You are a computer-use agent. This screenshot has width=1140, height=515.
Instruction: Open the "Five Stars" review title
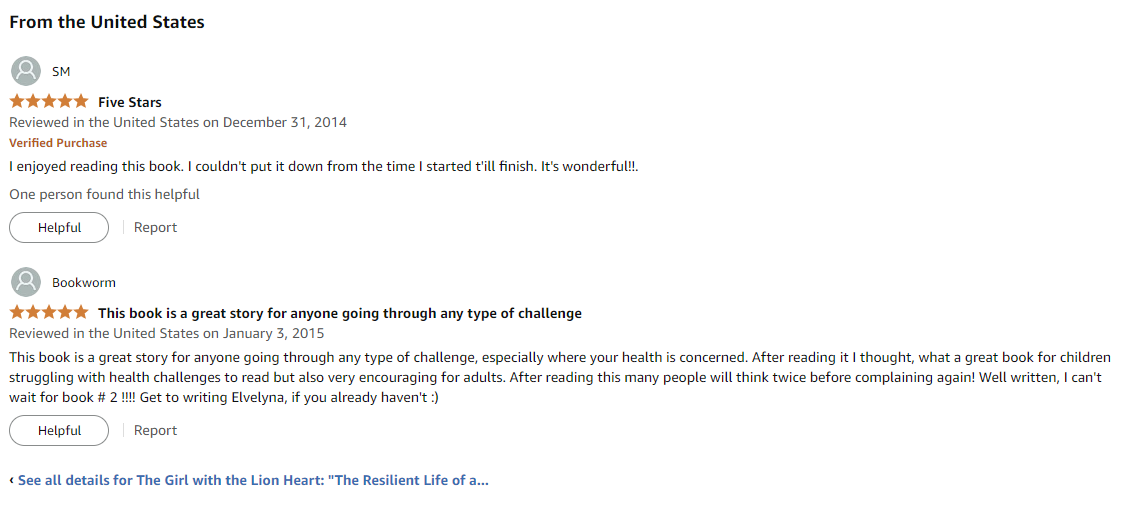click(x=129, y=102)
